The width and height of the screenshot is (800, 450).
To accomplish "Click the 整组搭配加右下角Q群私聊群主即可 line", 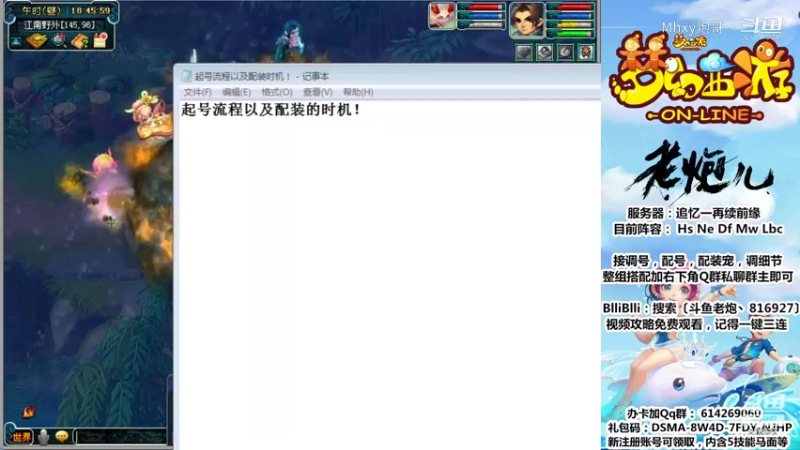I will pos(697,277).
